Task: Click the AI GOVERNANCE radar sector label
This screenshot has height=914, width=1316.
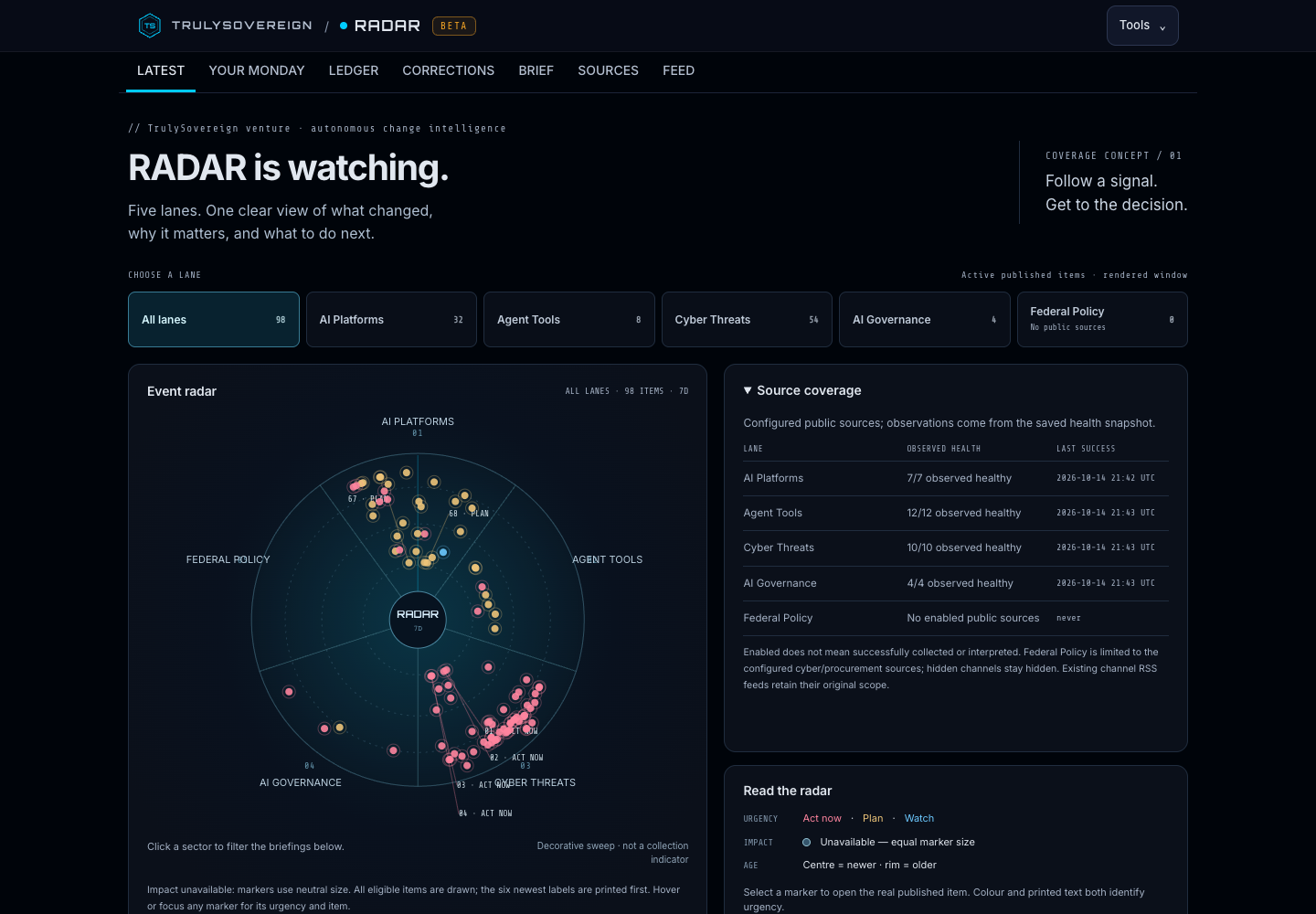Action: (301, 782)
